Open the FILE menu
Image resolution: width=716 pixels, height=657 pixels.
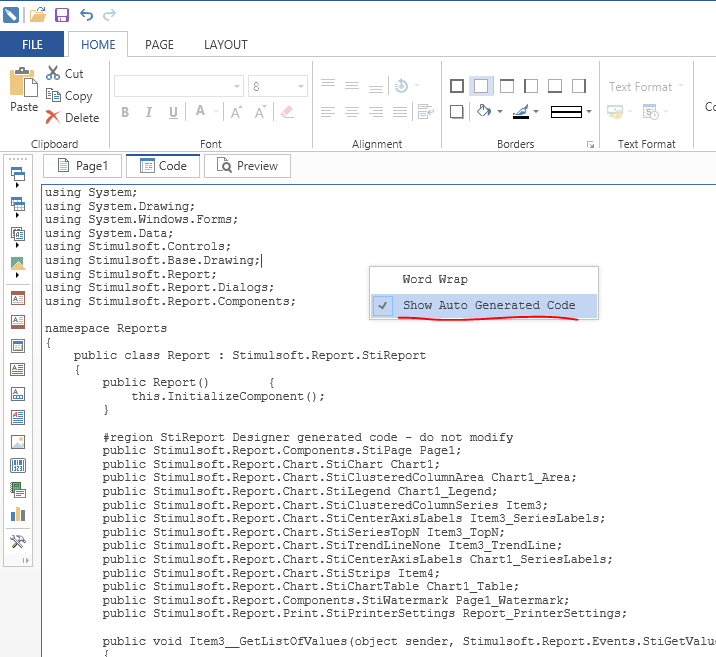(32, 44)
